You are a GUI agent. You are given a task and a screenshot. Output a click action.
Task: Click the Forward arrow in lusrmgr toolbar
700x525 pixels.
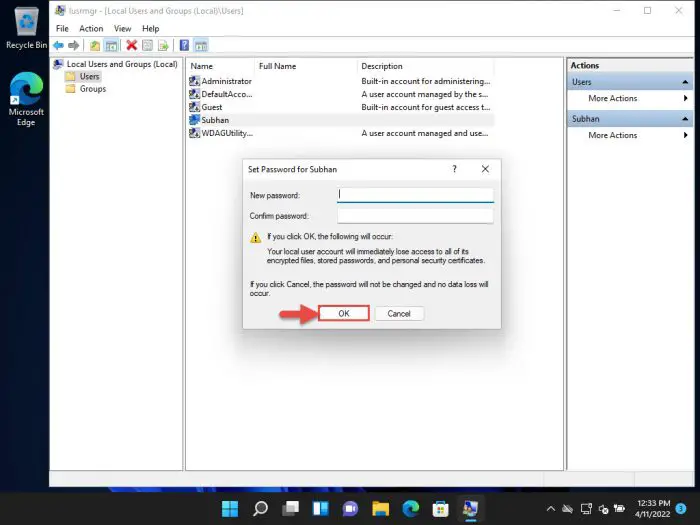point(74,45)
